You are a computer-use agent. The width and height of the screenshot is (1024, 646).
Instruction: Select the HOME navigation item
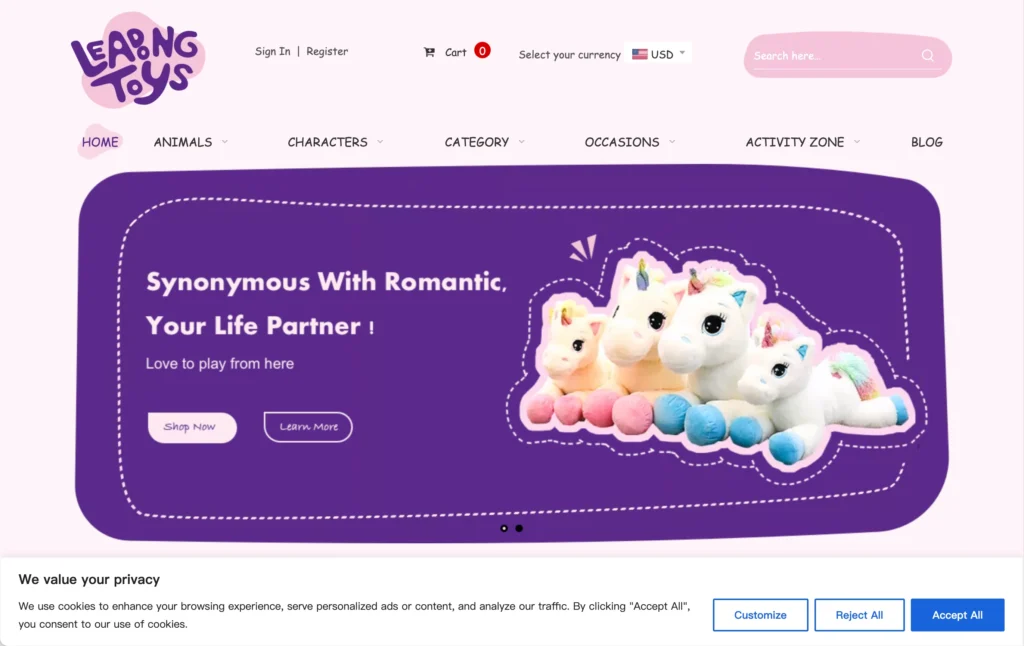(x=100, y=142)
